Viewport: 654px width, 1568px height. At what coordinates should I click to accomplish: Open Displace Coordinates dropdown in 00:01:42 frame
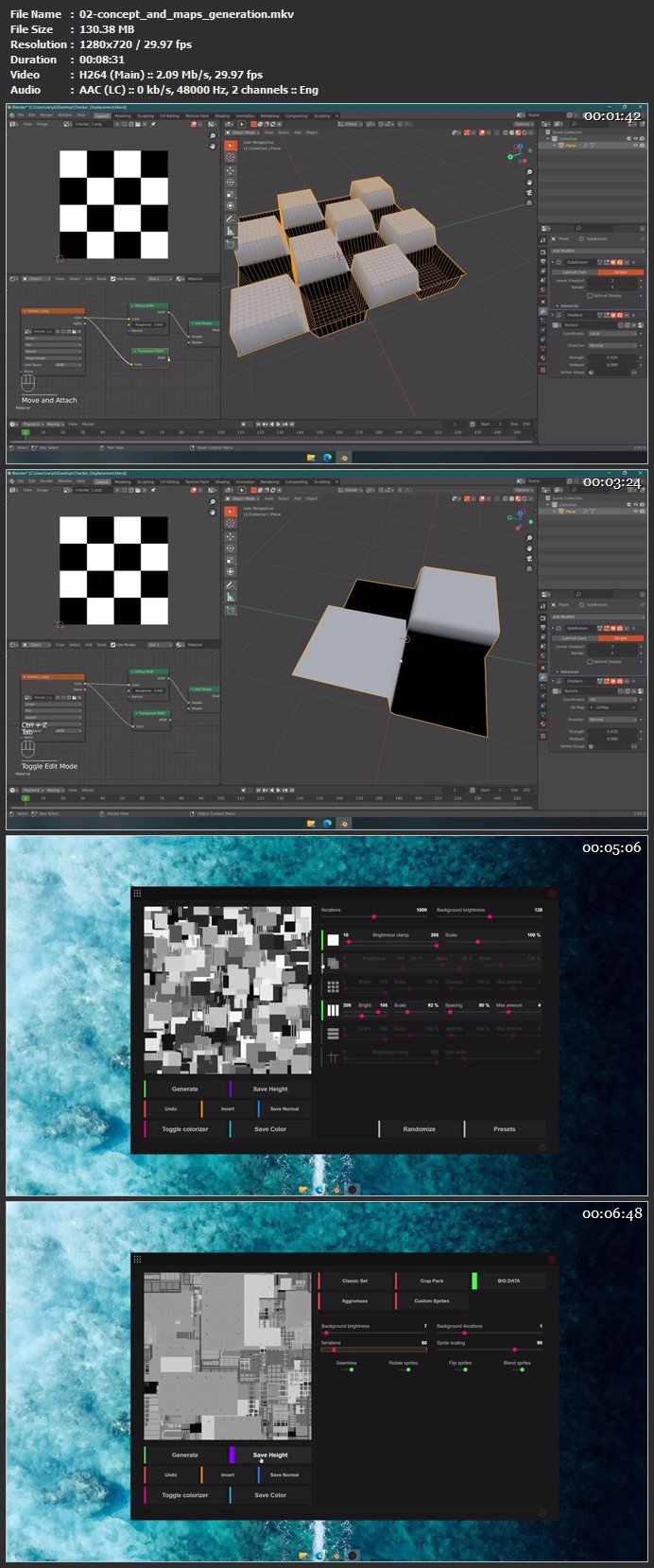614,333
